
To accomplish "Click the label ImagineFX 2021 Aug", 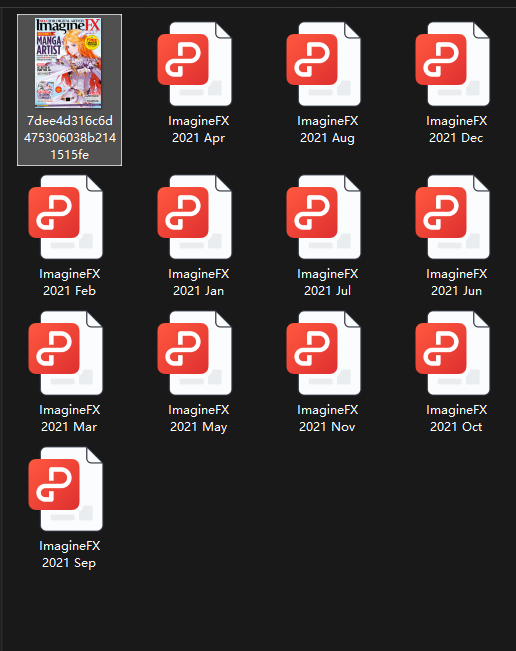I will (x=328, y=129).
